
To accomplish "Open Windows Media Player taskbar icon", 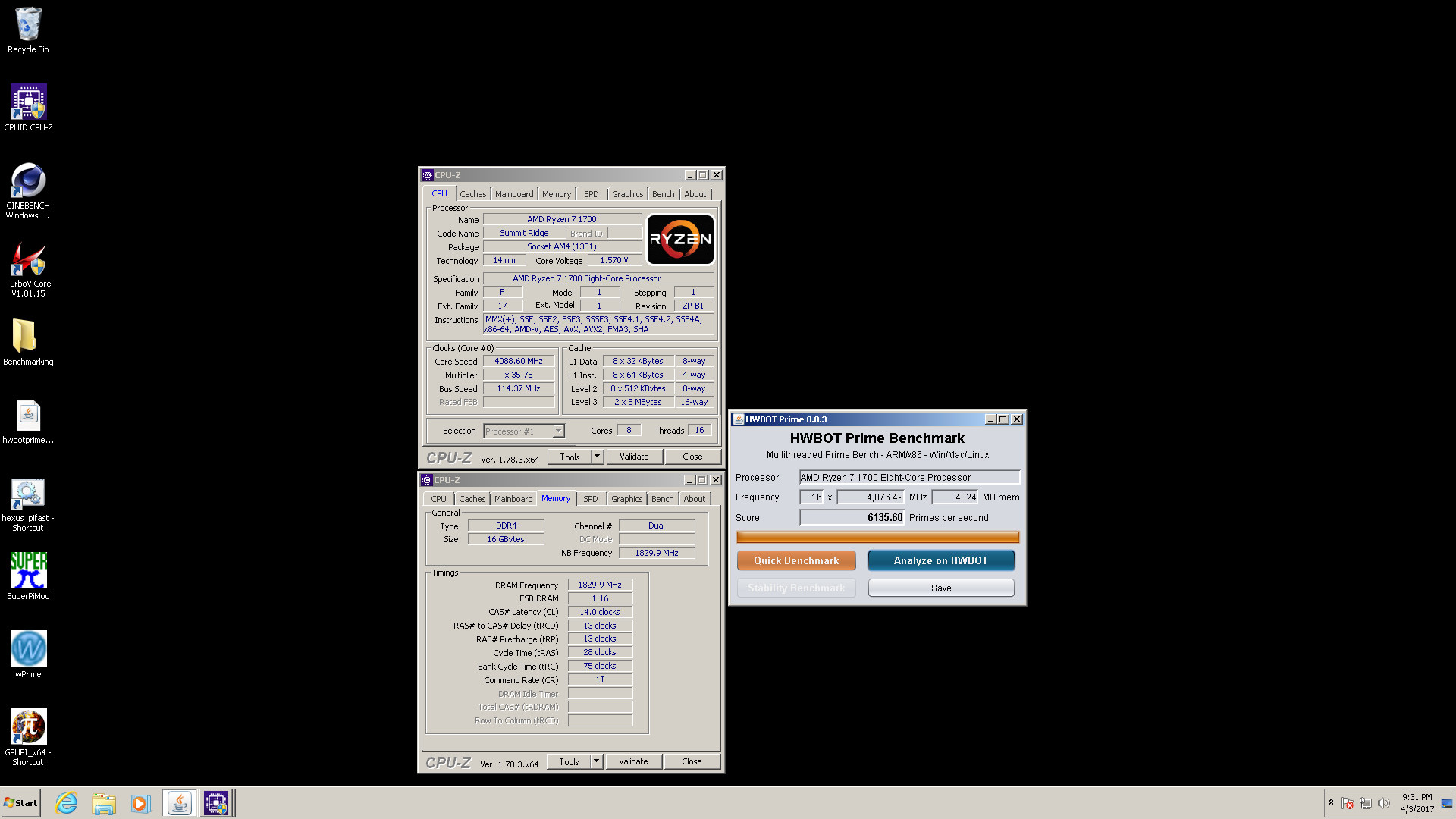I will click(140, 803).
